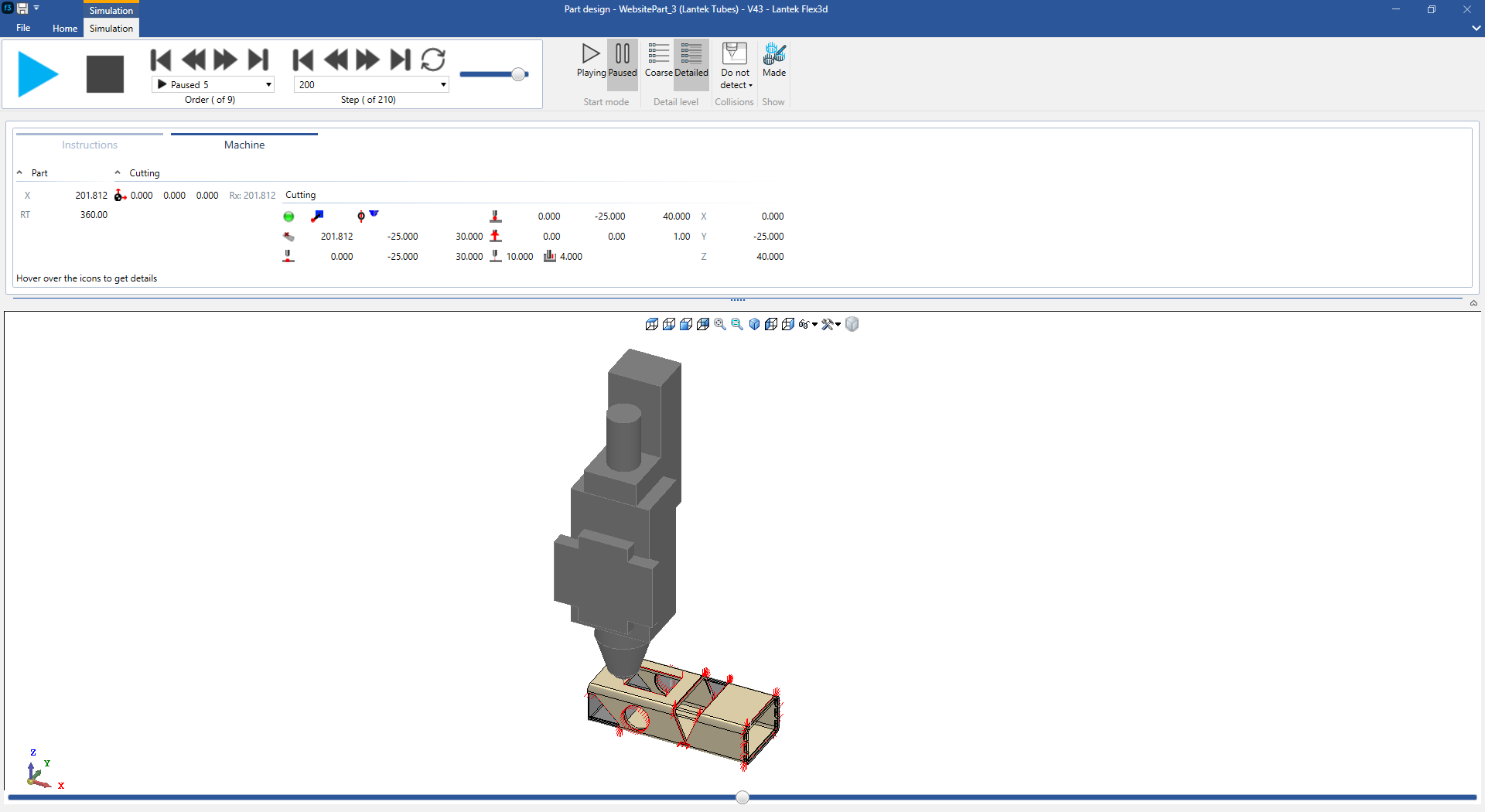The height and width of the screenshot is (812, 1485).
Task: Select the Zoom to Window icon
Action: click(x=737, y=324)
